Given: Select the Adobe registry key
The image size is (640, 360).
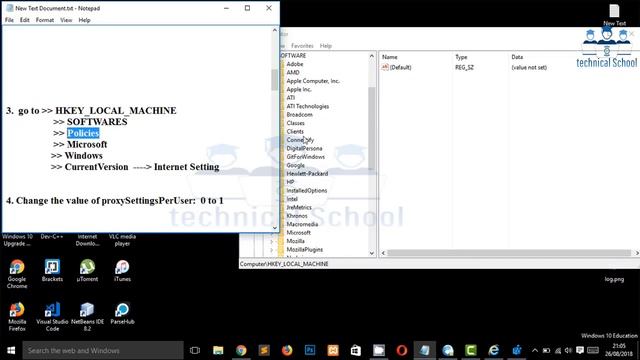Looking at the screenshot, I should click(x=294, y=64).
